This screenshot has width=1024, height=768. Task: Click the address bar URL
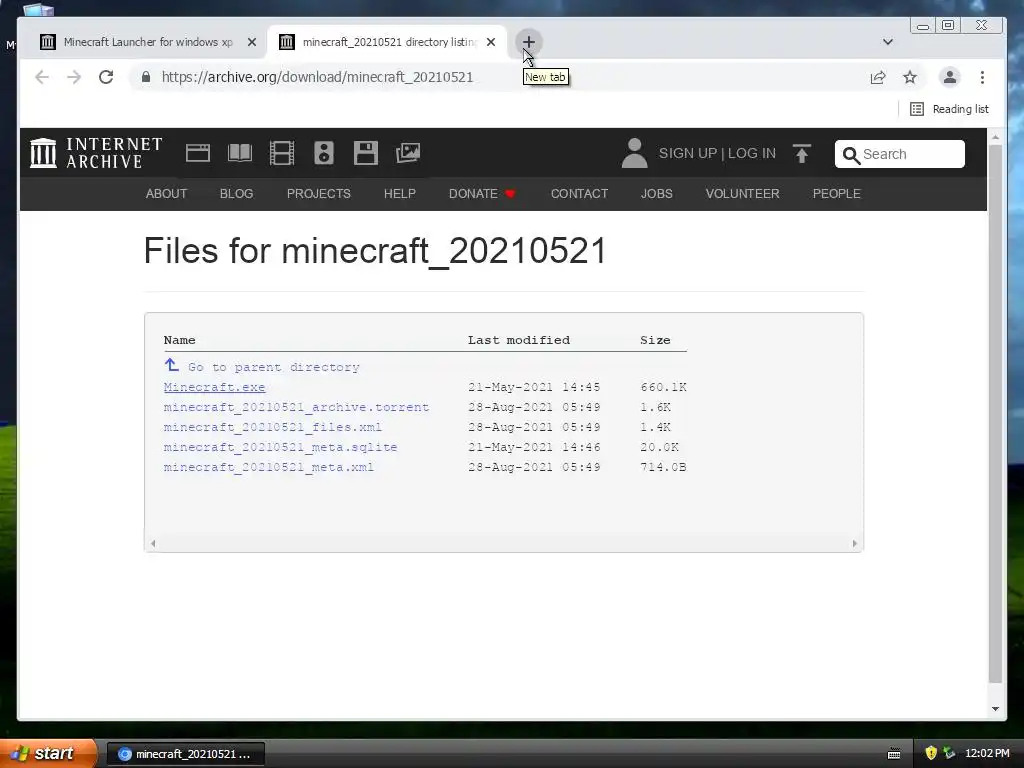click(317, 77)
